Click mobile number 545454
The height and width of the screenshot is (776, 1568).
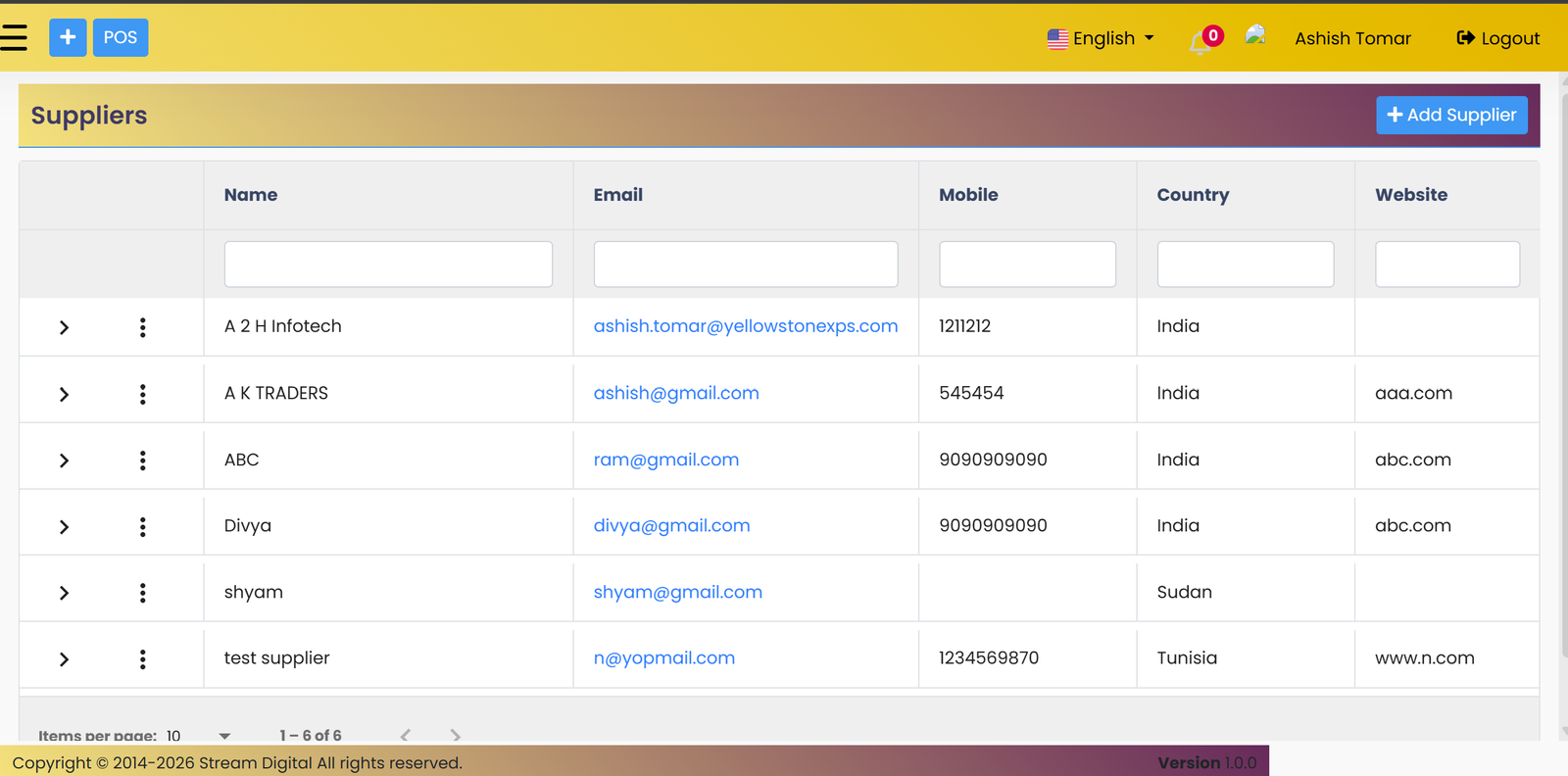[x=971, y=393]
